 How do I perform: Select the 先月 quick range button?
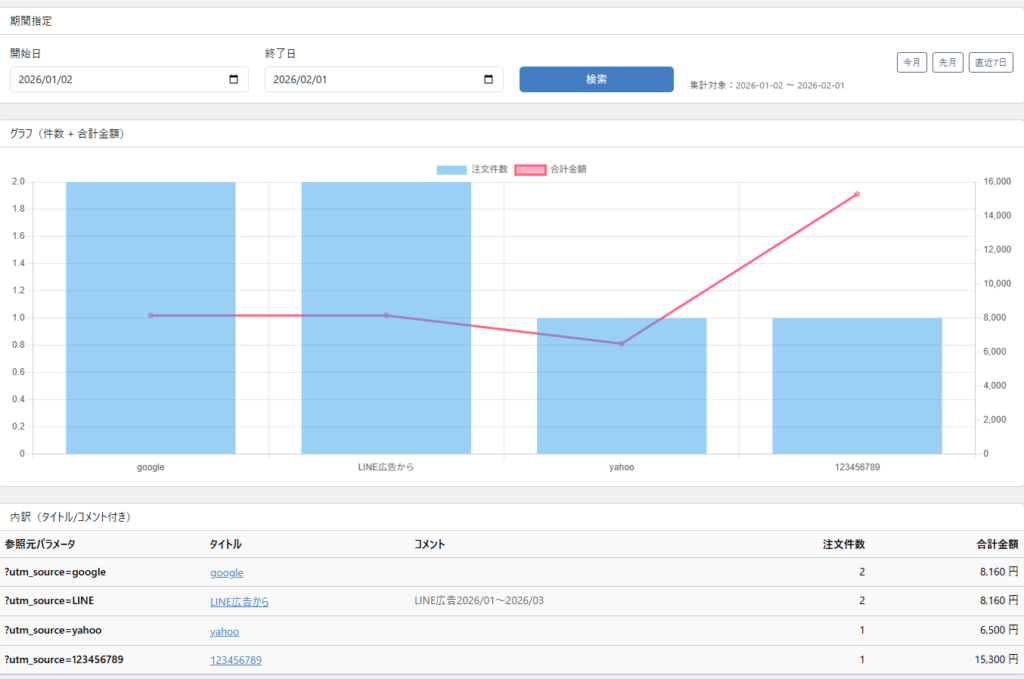(x=948, y=63)
